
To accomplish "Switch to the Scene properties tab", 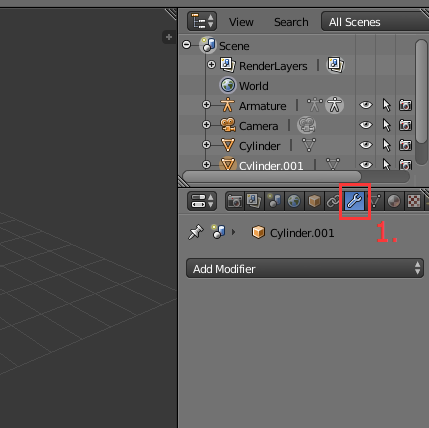I will [x=274, y=201].
